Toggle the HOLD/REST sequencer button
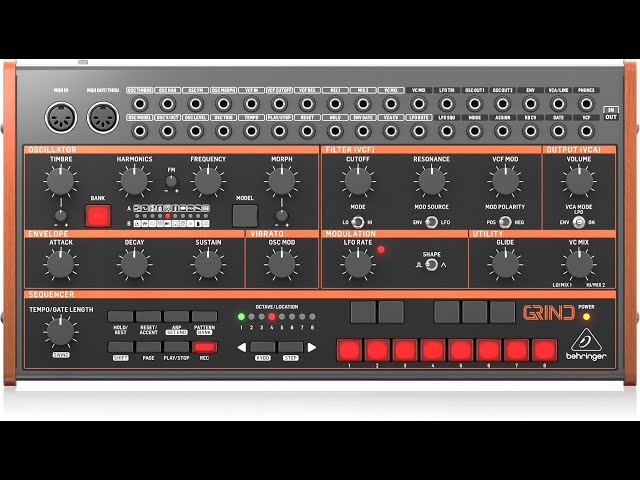 click(x=120, y=316)
